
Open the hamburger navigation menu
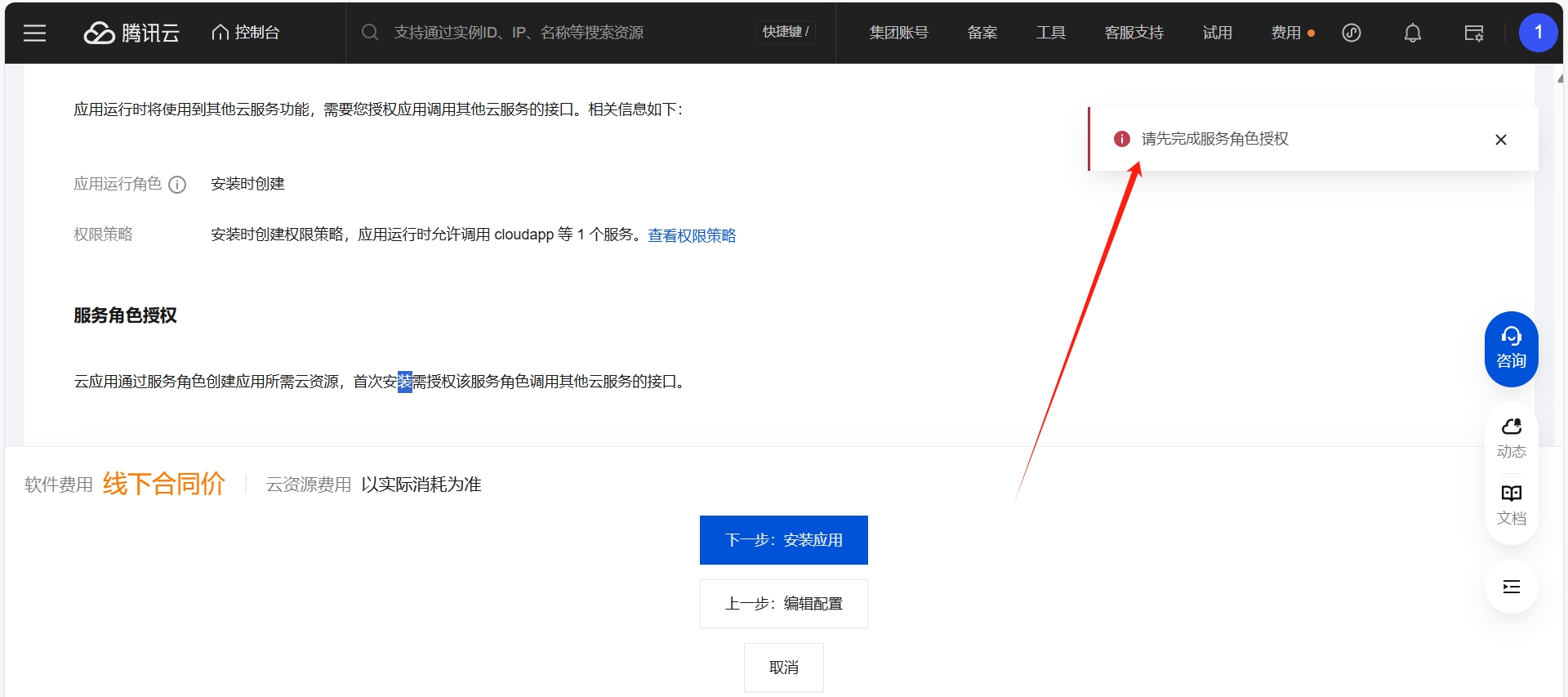tap(34, 33)
